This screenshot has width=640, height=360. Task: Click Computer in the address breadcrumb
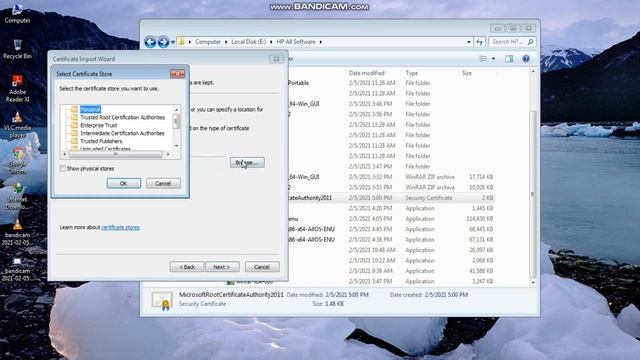pyautogui.click(x=208, y=42)
